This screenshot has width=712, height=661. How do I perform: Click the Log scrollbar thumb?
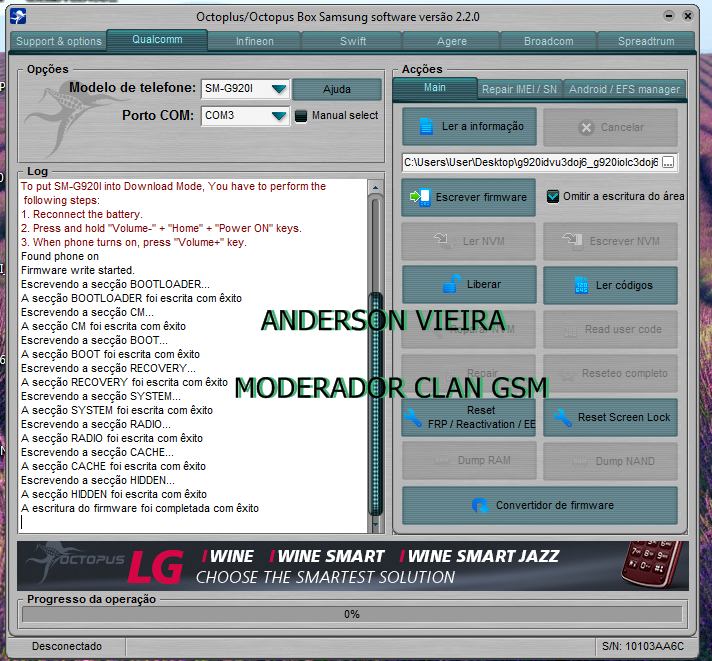point(376,403)
